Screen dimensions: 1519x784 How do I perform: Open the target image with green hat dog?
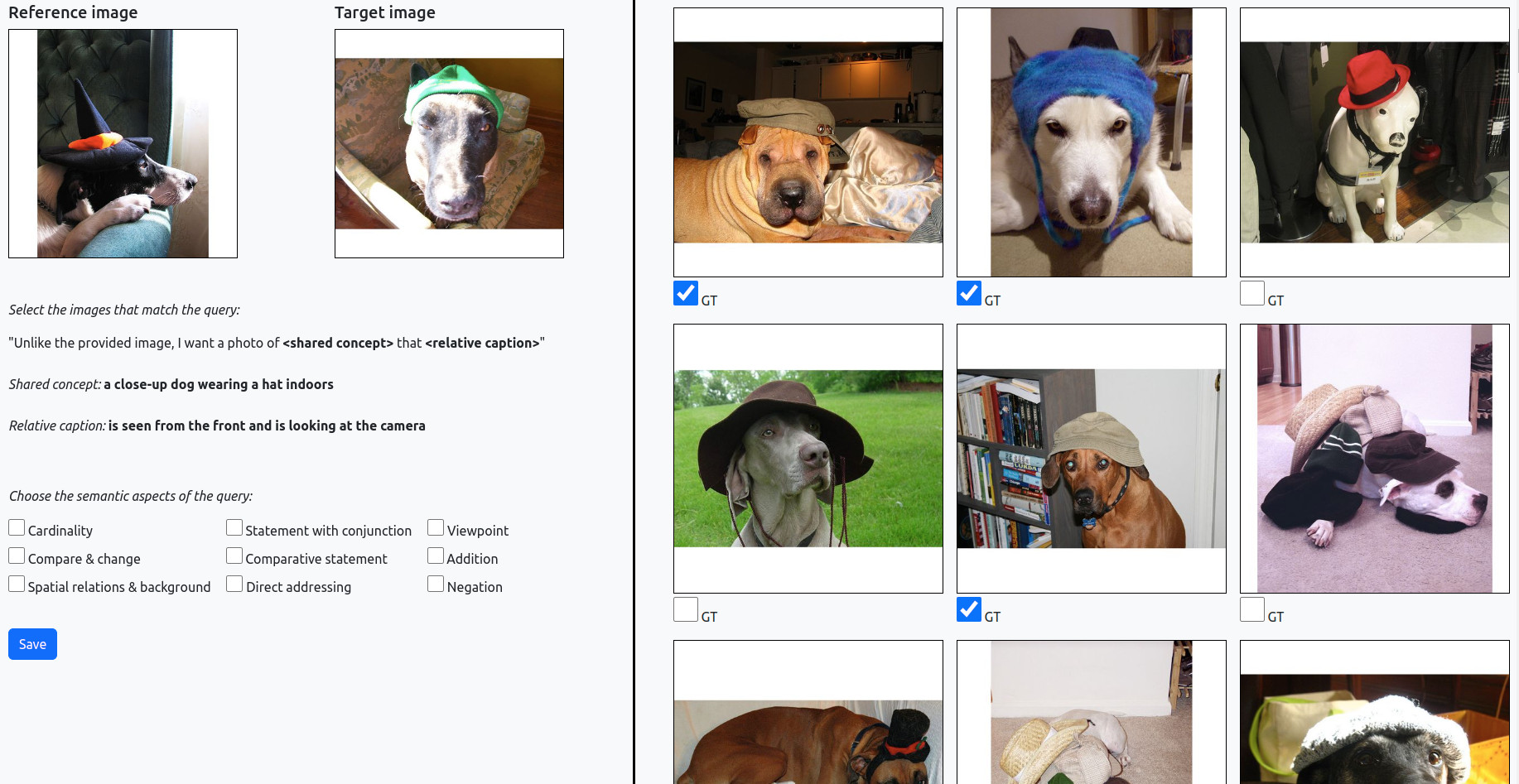(449, 143)
